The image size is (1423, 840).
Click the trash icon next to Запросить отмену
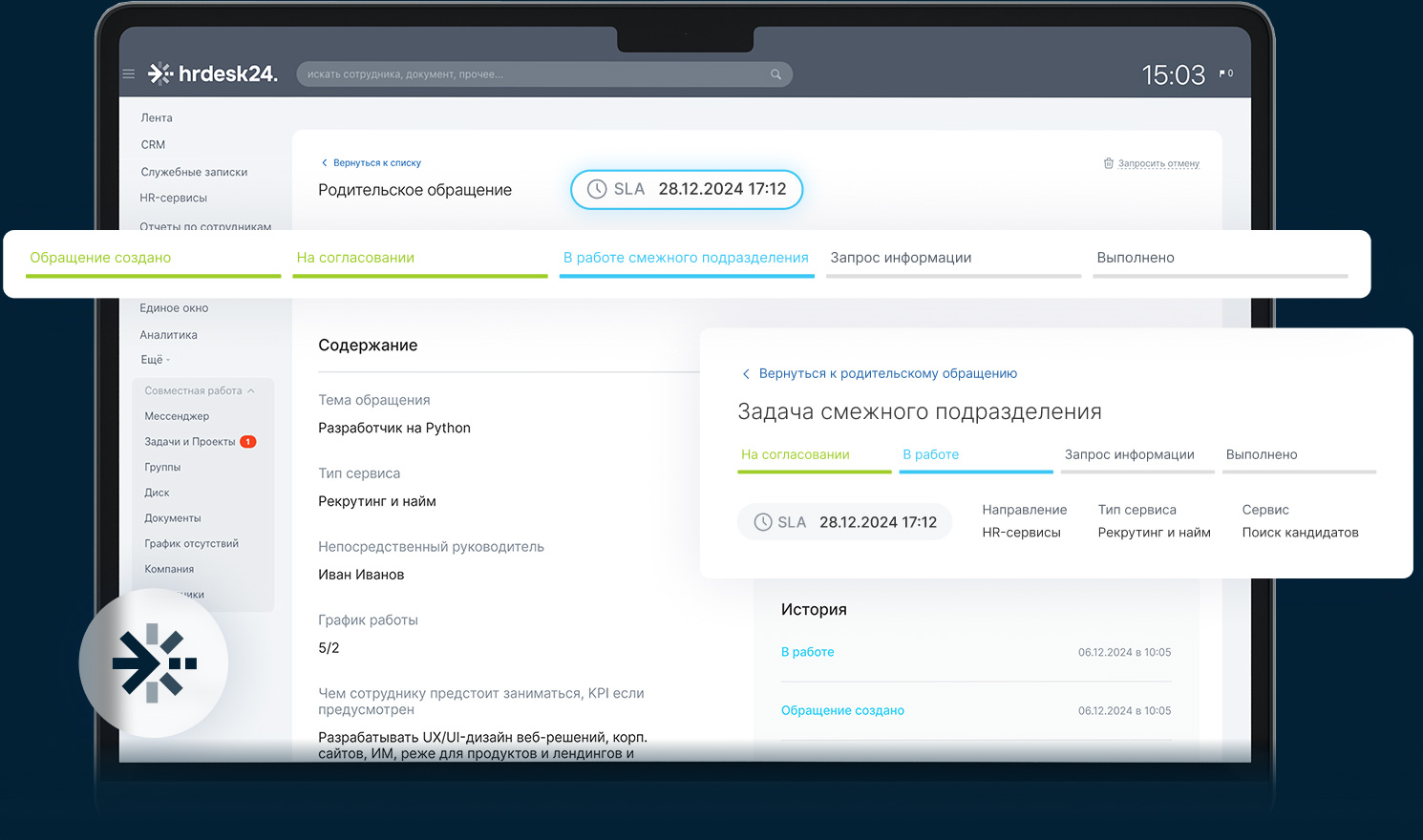pyautogui.click(x=1110, y=163)
